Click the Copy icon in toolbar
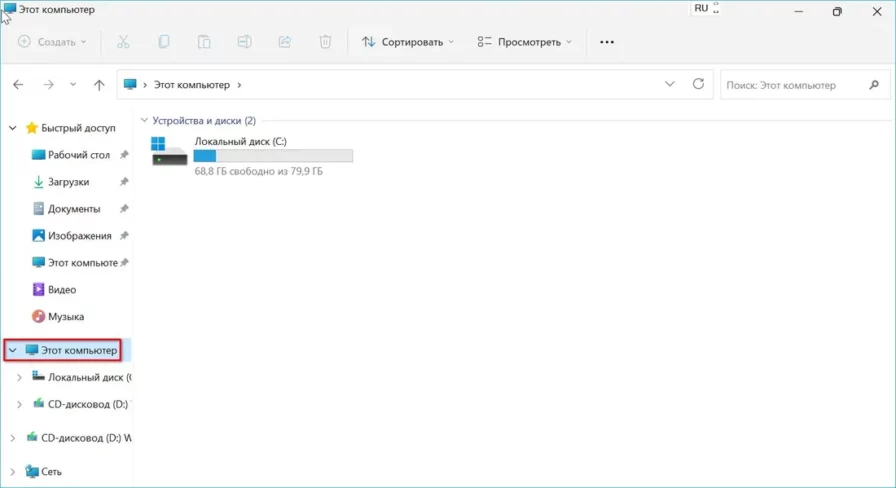896x488 pixels. 163,42
